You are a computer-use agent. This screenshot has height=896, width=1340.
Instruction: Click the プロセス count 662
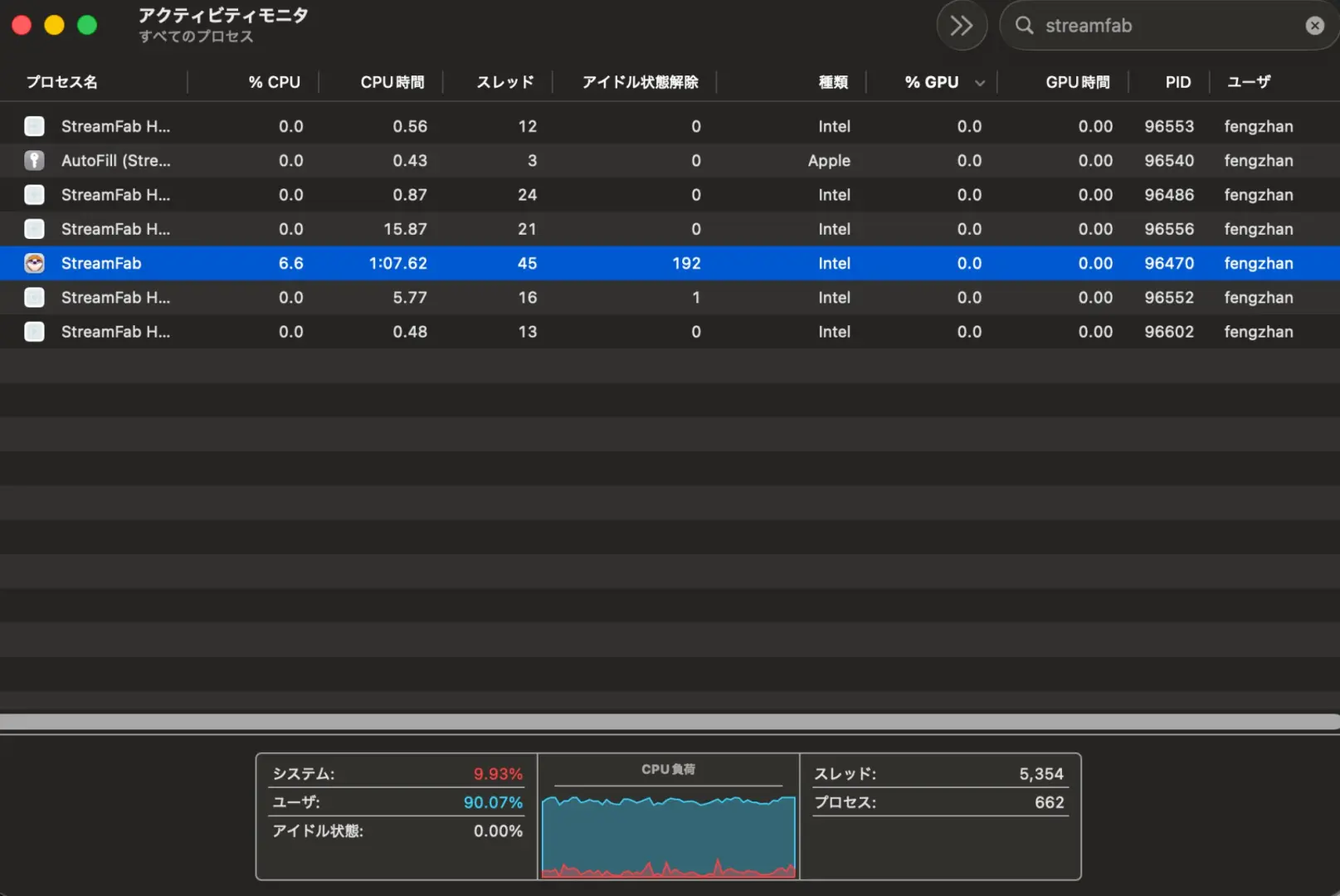[1049, 802]
